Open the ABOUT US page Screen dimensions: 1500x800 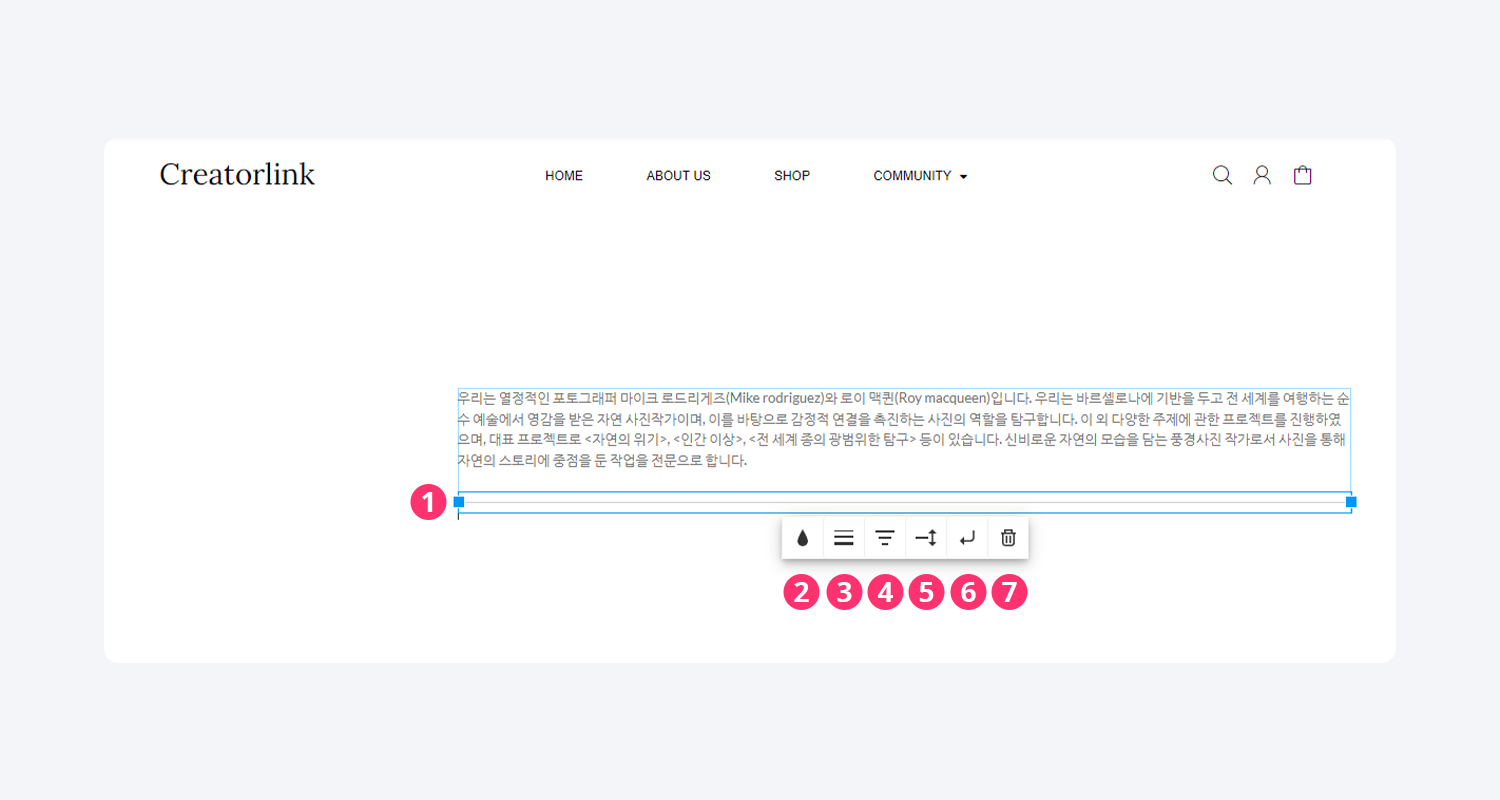[678, 176]
